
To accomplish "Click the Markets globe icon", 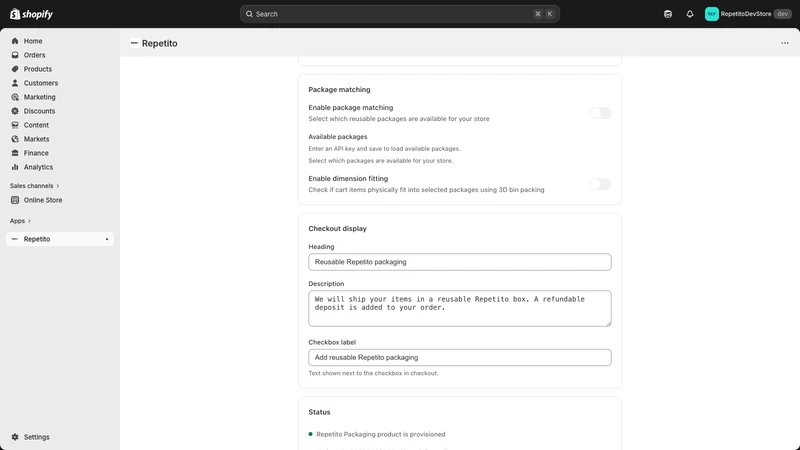I will (15, 139).
